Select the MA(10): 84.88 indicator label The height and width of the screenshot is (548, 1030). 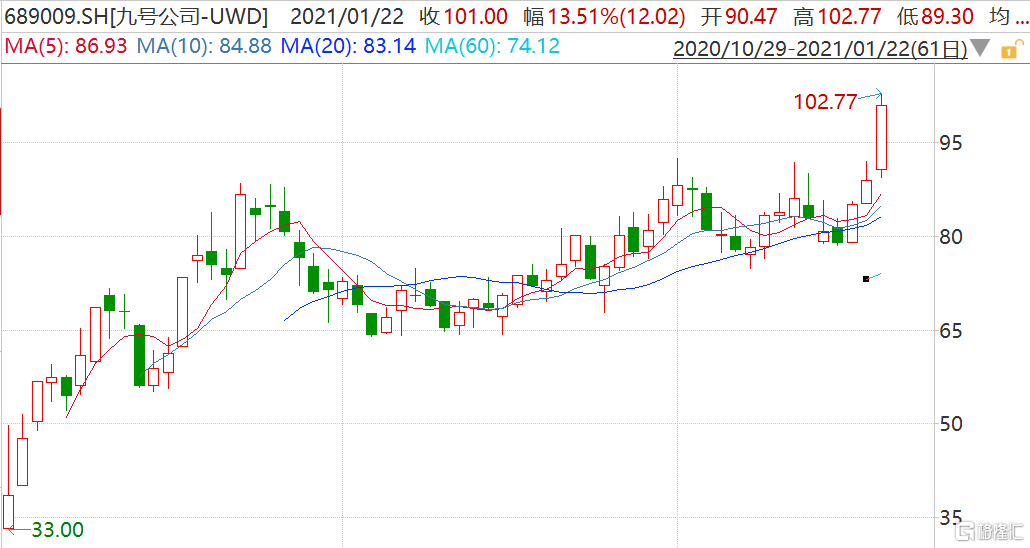pos(204,46)
